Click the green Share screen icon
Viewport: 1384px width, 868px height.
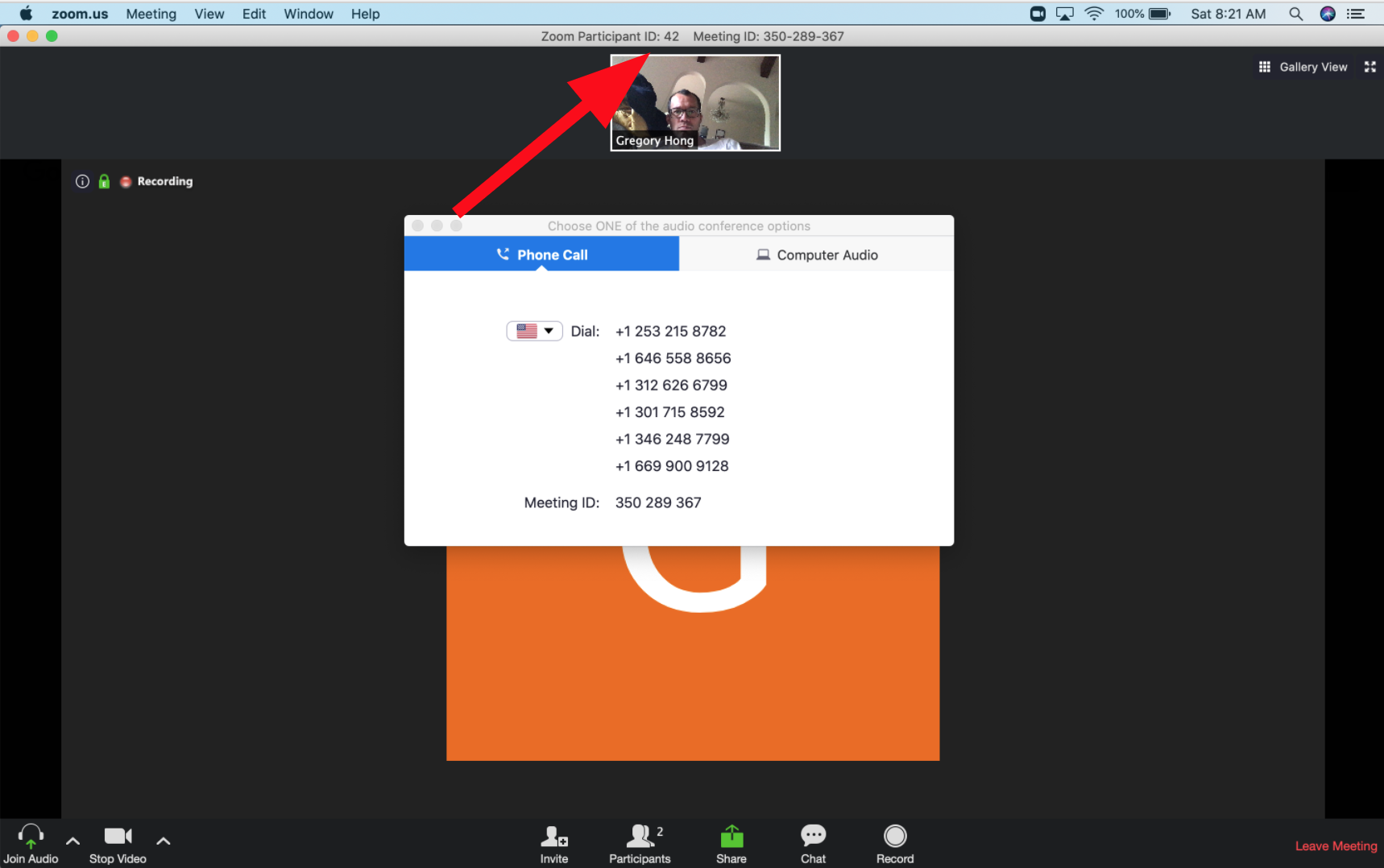coord(731,837)
